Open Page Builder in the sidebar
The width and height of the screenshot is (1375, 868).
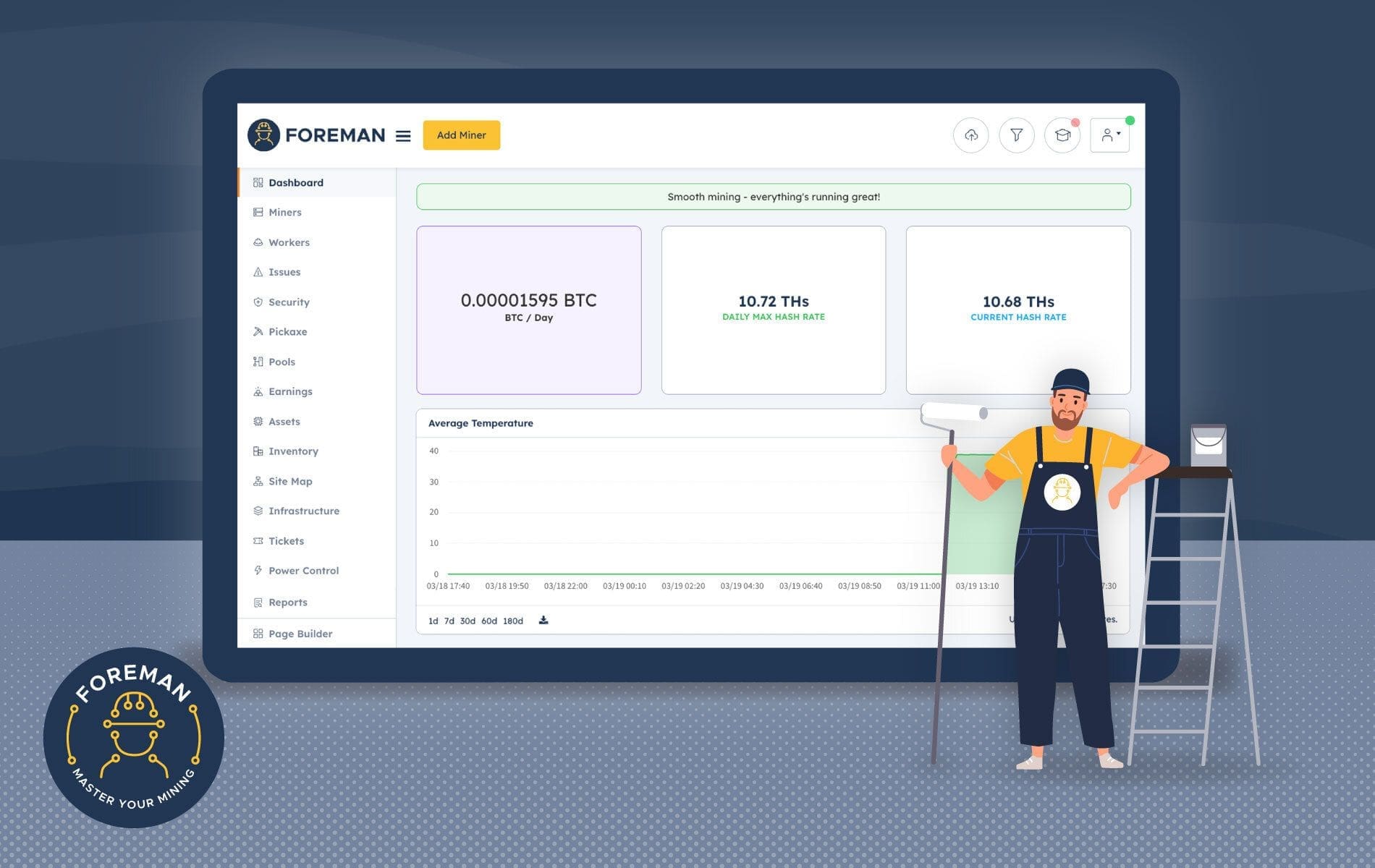click(x=300, y=634)
